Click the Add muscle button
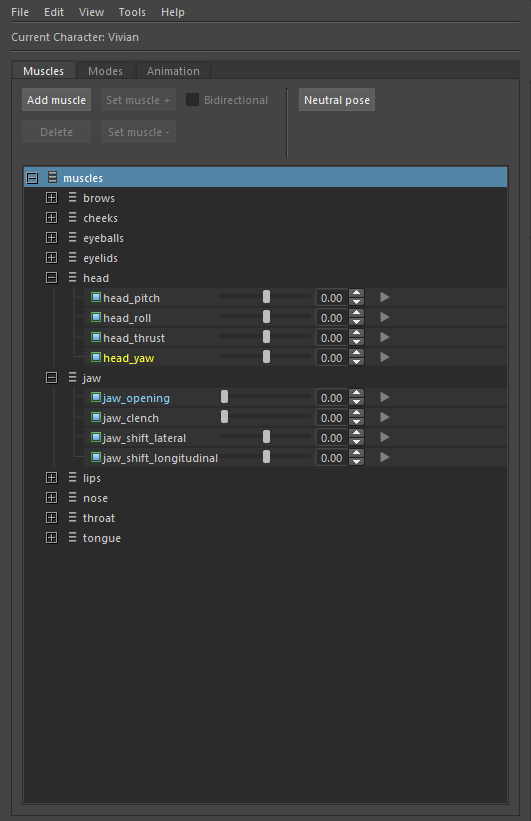 click(57, 100)
